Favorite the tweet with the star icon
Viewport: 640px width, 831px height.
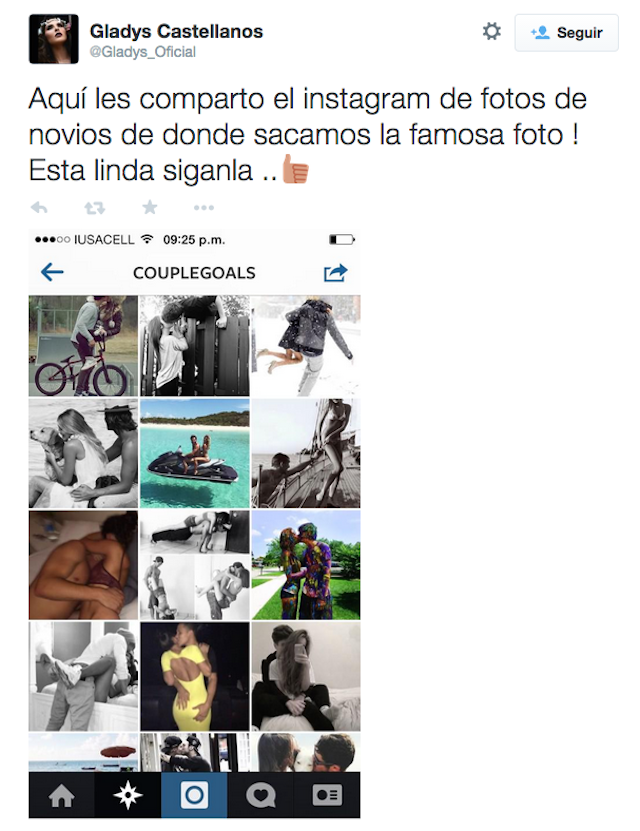(150, 207)
